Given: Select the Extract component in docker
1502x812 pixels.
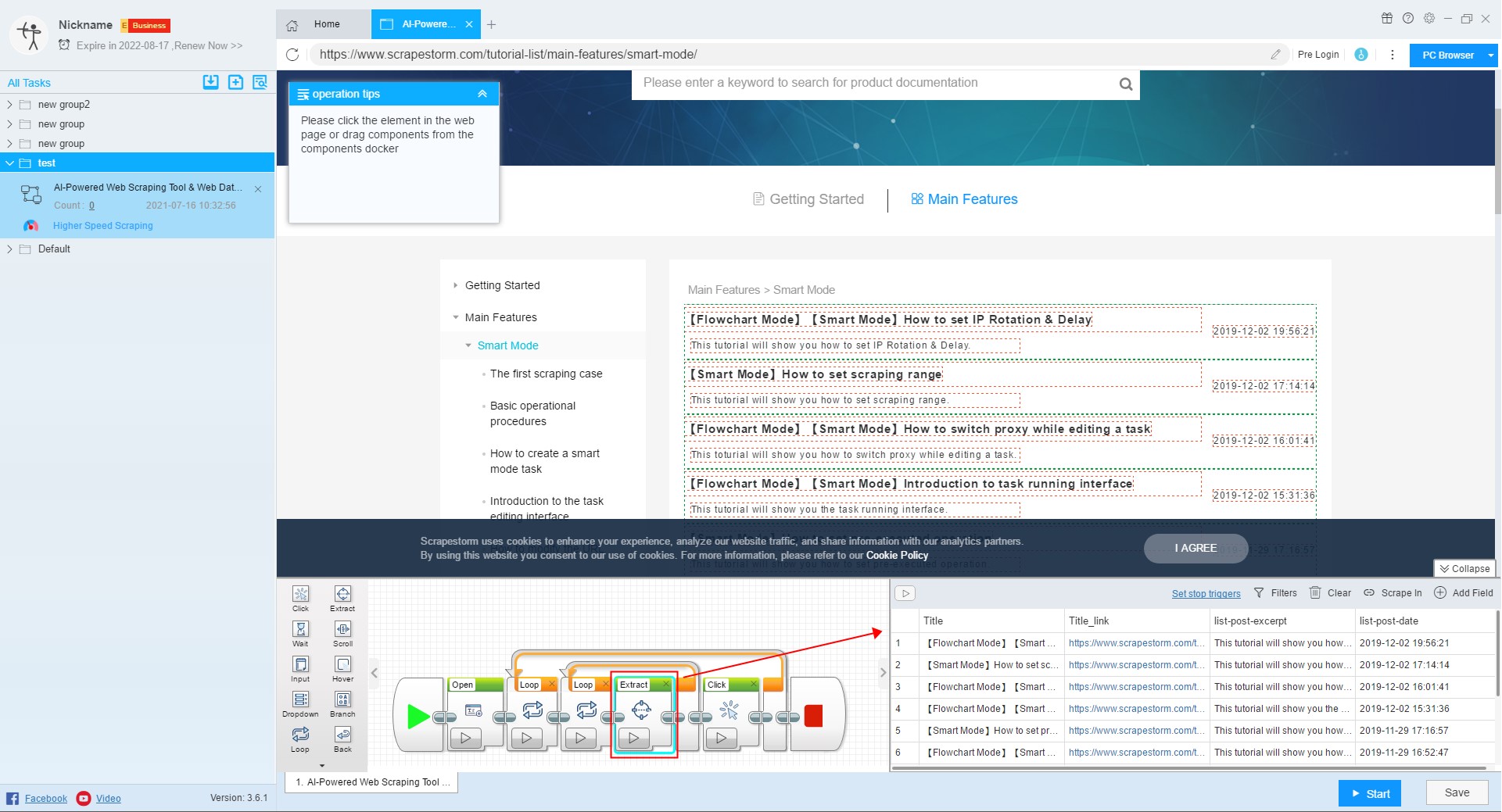Looking at the screenshot, I should 342,594.
